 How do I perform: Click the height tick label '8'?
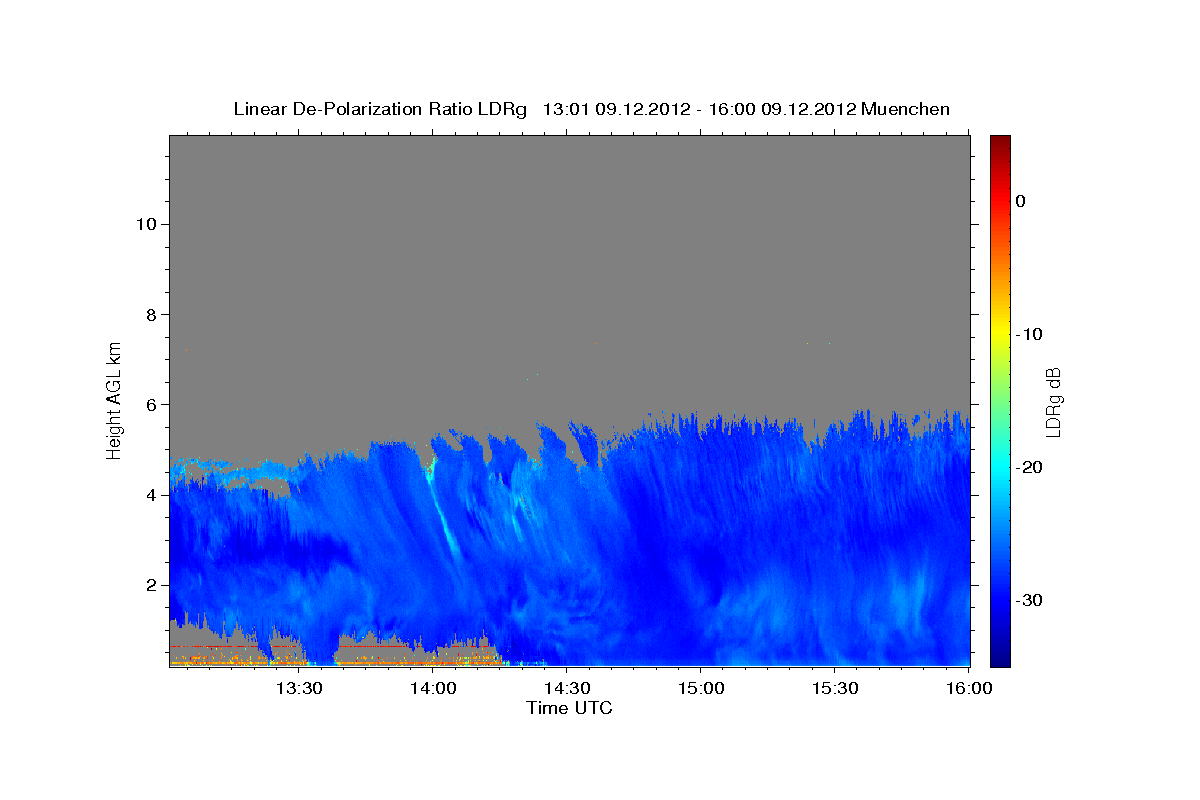pyautogui.click(x=149, y=314)
